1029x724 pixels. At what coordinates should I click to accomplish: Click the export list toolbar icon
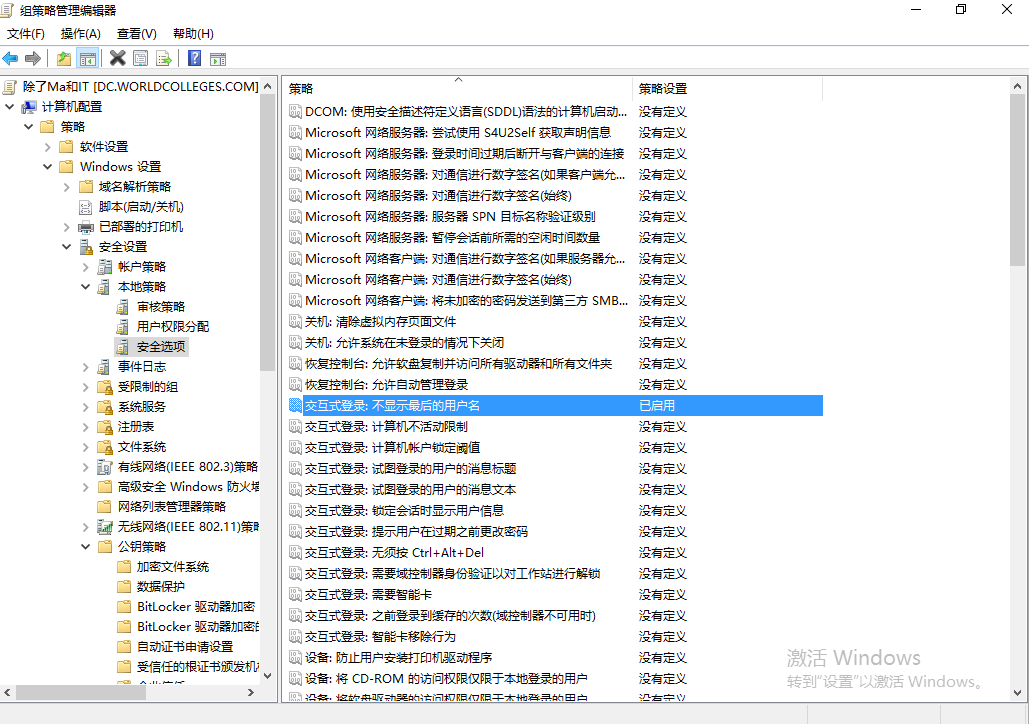(161, 59)
